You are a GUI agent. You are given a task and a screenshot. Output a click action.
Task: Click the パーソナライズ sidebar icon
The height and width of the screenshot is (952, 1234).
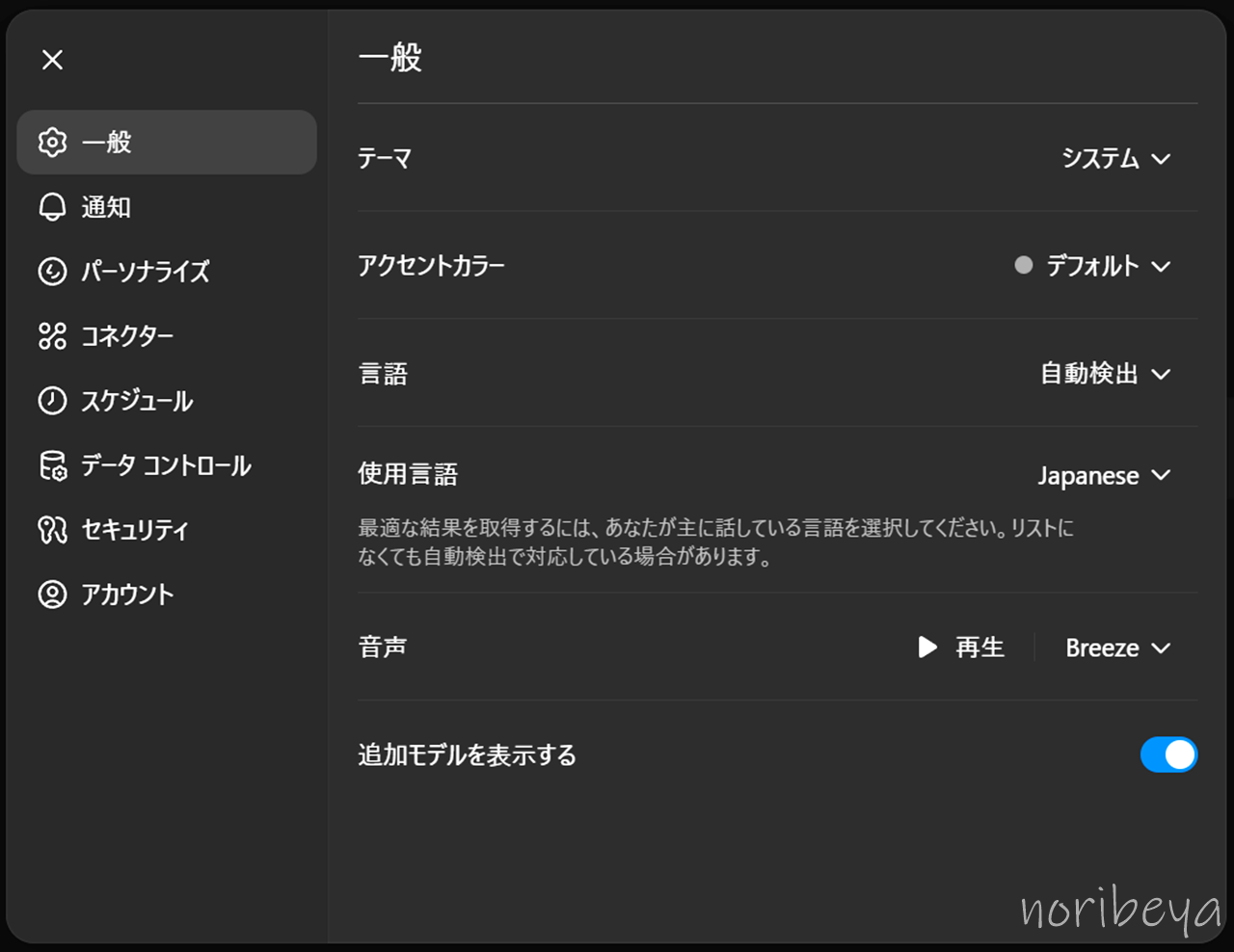pos(52,271)
